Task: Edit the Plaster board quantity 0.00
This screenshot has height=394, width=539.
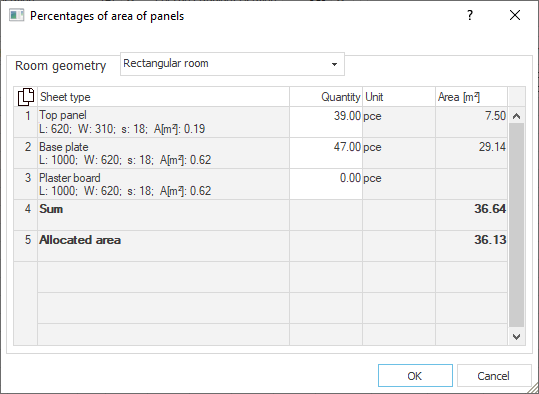Action: tap(326, 184)
